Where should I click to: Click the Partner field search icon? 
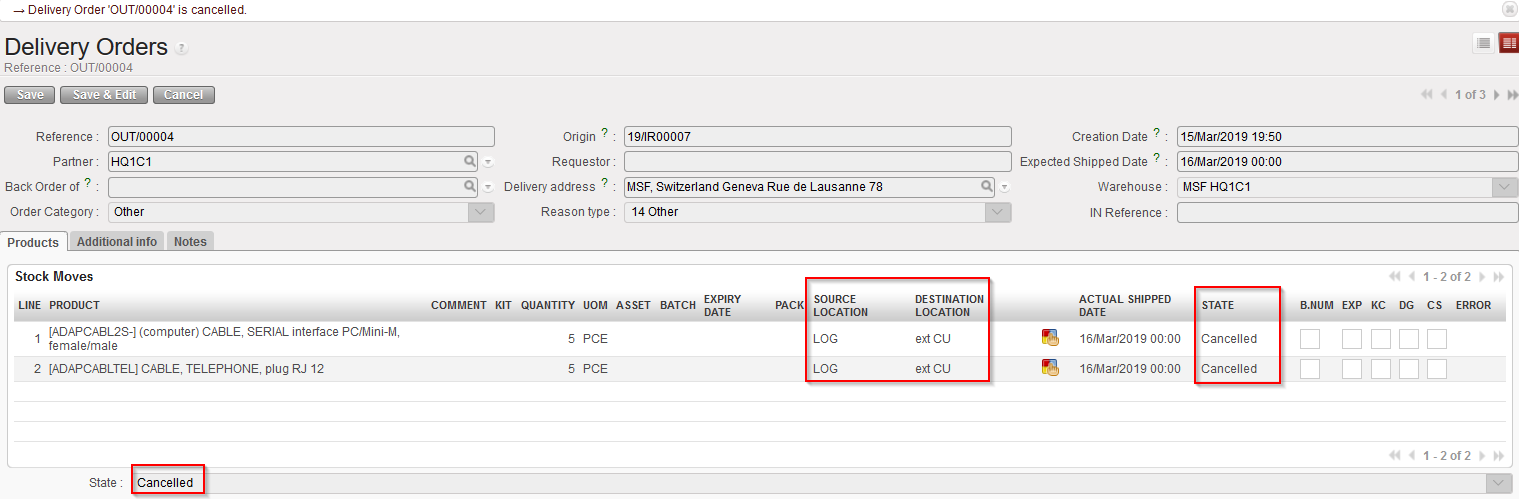pyautogui.click(x=469, y=161)
